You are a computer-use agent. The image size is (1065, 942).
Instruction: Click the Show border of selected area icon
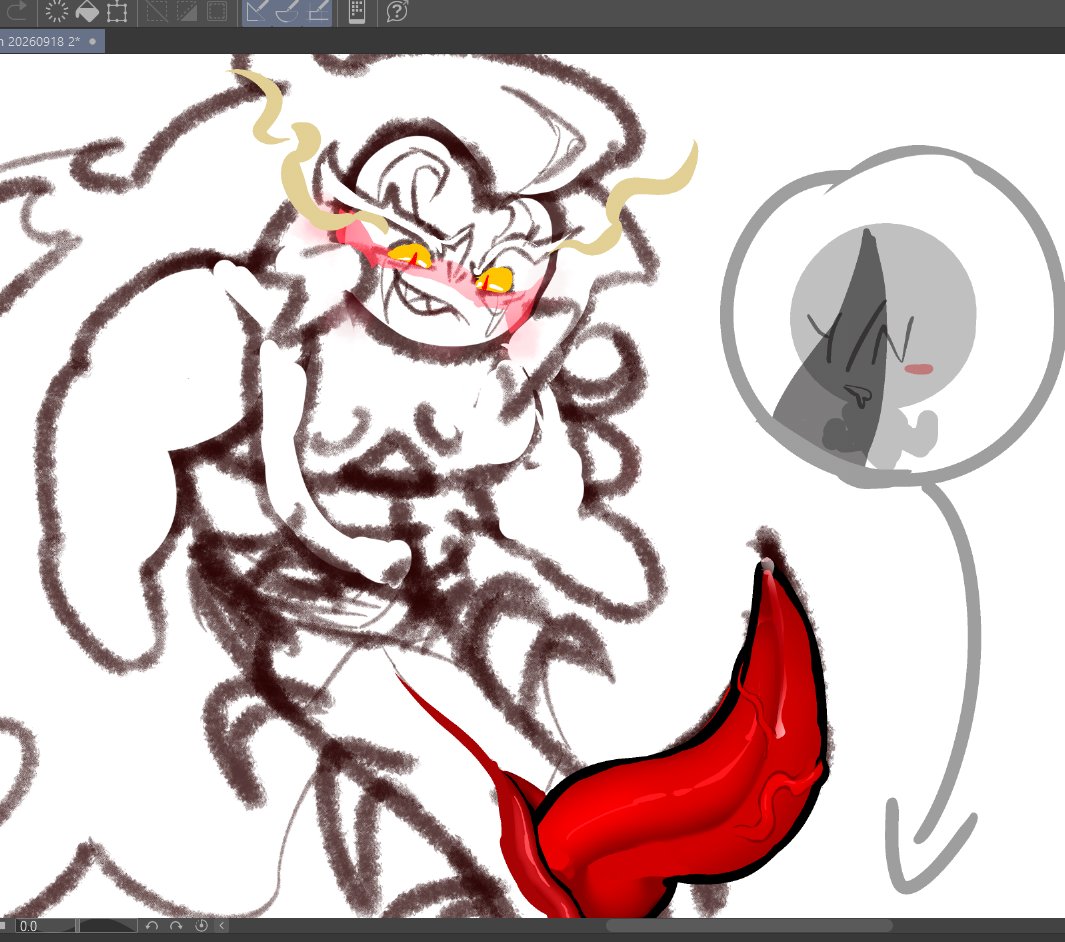217,11
